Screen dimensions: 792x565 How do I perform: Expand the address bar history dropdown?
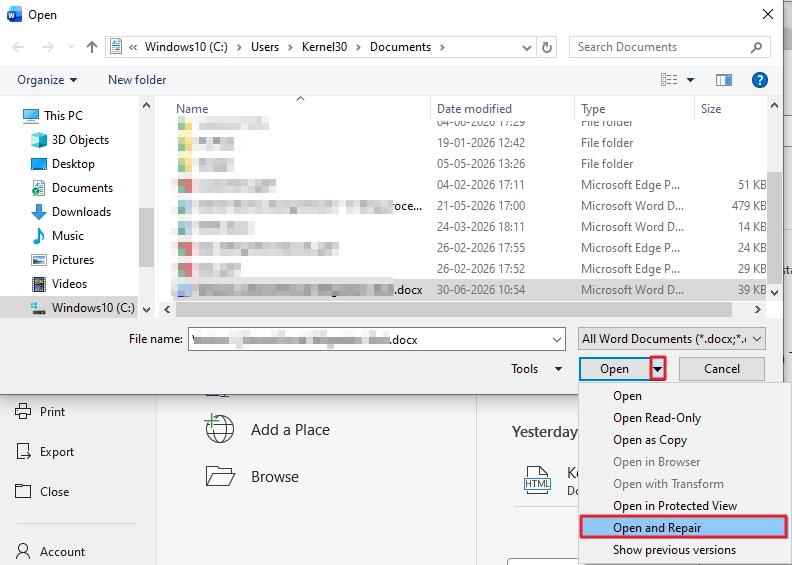[526, 47]
